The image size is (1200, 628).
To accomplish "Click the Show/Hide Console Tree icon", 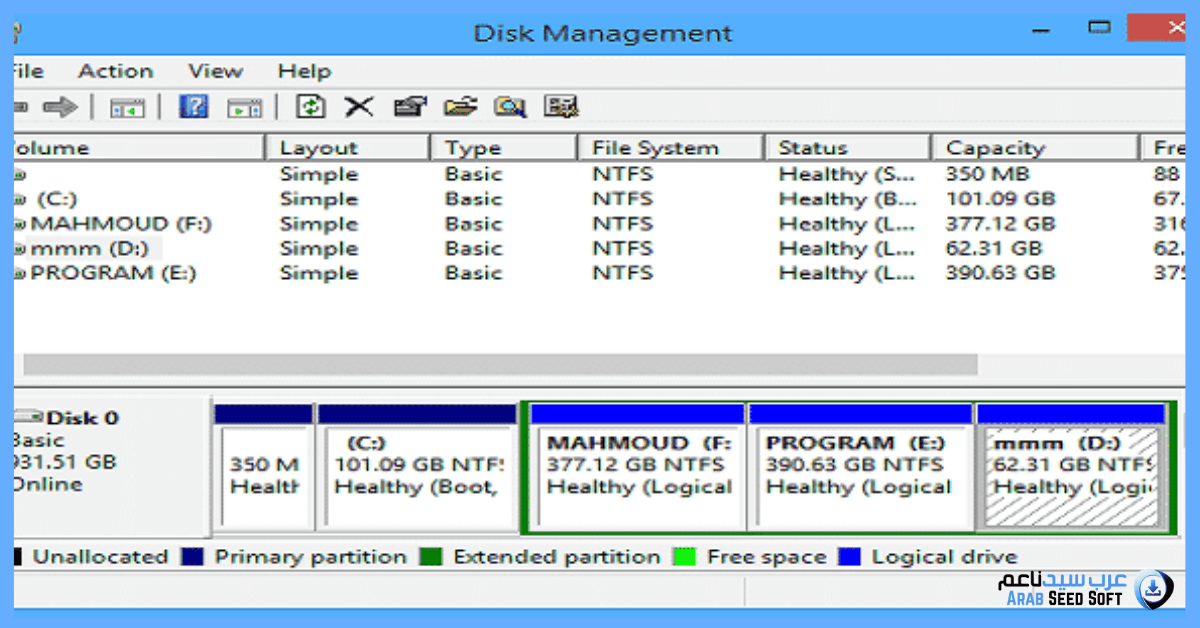I will [x=127, y=107].
